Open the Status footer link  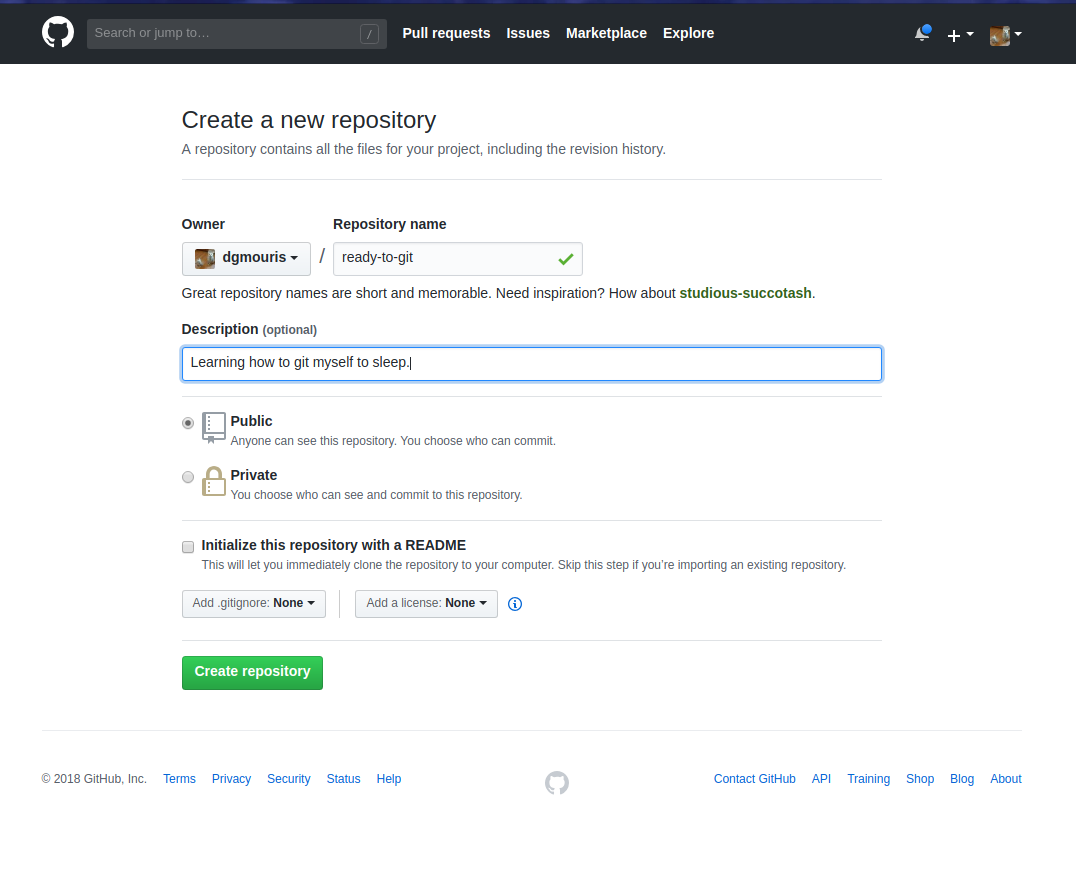(x=343, y=779)
